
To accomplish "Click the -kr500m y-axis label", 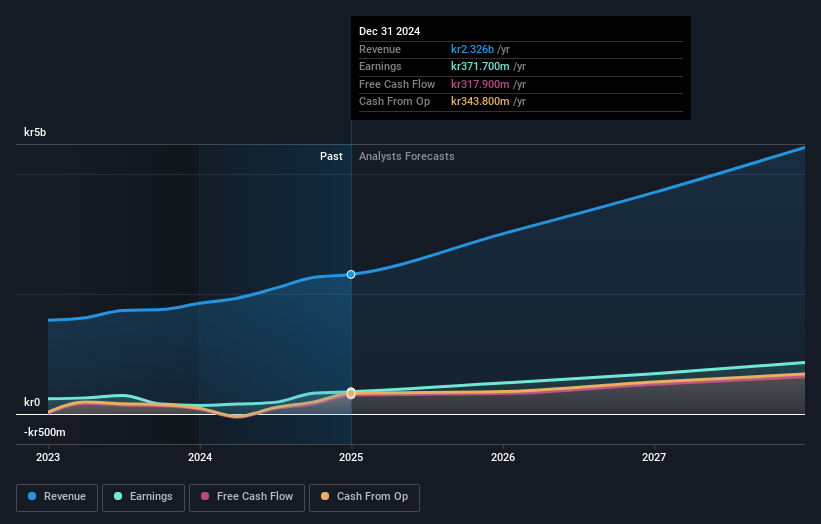I will (45, 432).
